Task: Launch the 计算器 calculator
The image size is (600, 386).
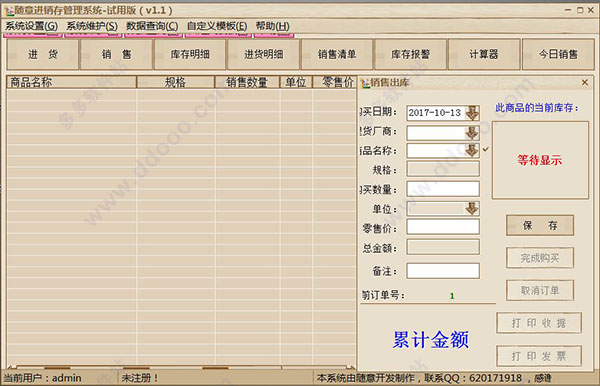Action: point(484,54)
